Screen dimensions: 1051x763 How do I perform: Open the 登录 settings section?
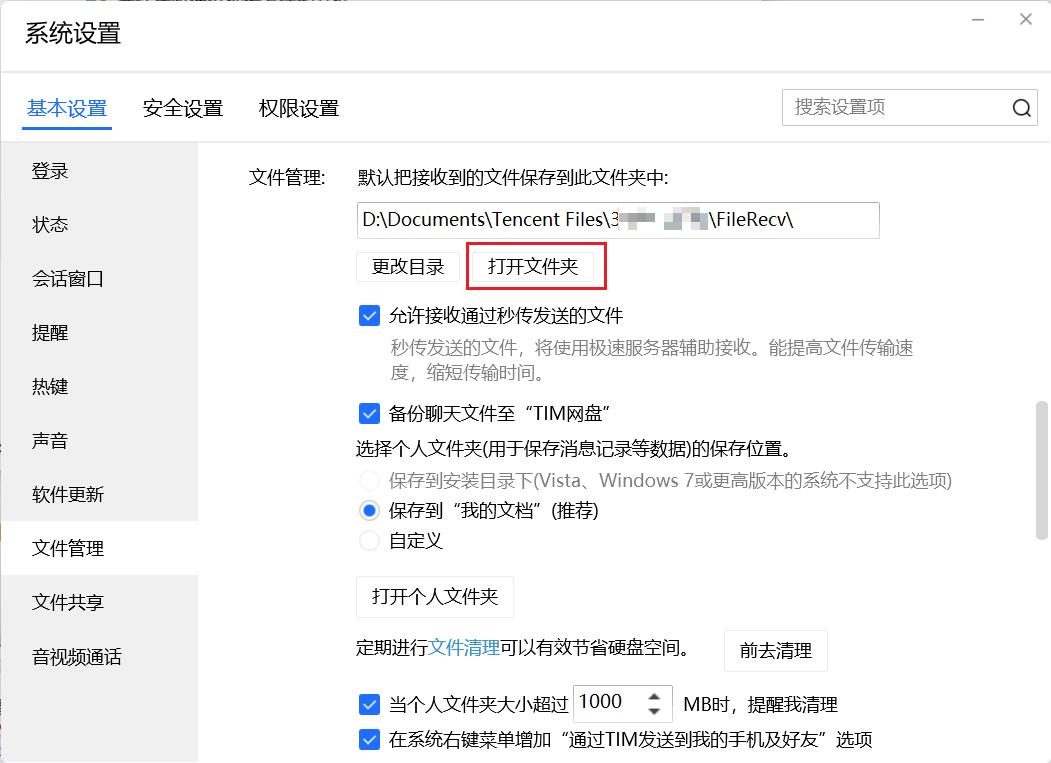[50, 170]
